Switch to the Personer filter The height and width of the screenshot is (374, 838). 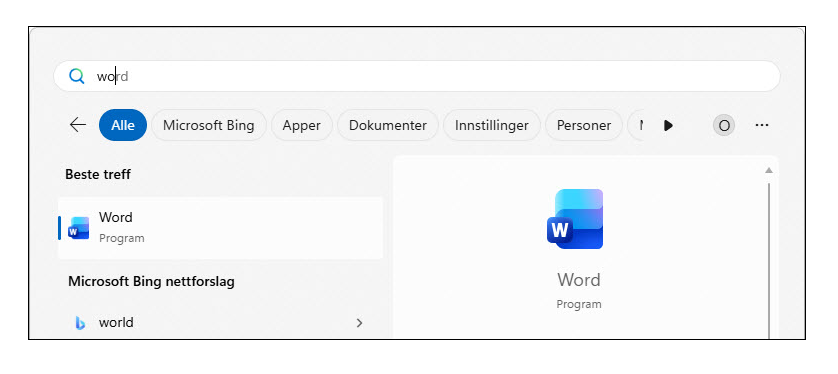click(584, 125)
